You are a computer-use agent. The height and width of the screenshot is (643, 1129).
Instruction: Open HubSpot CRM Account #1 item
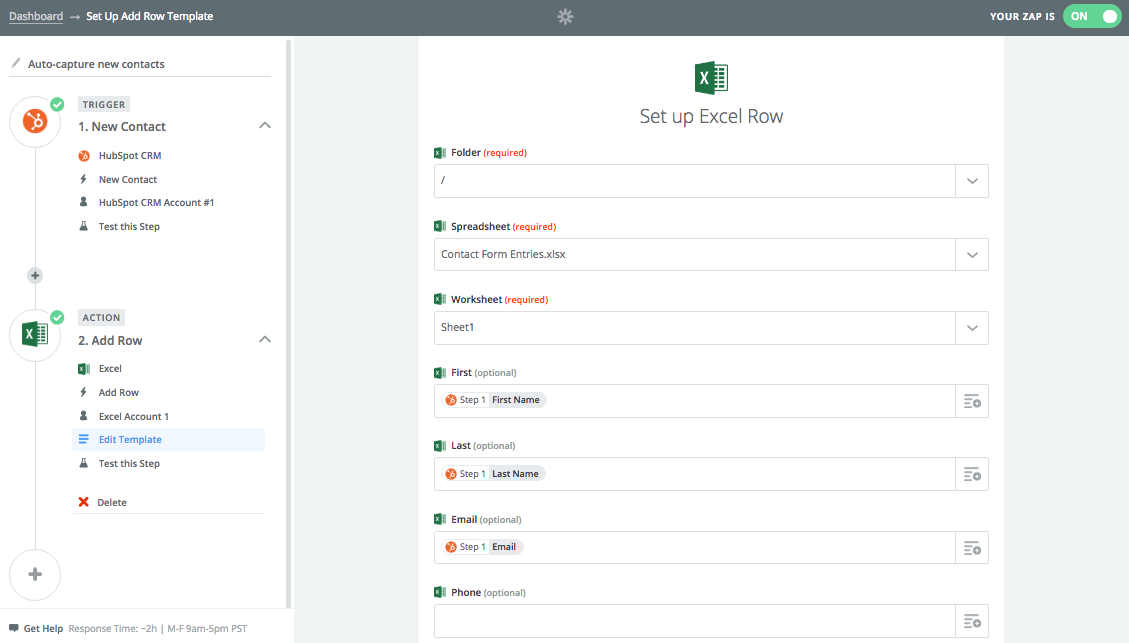pos(156,202)
